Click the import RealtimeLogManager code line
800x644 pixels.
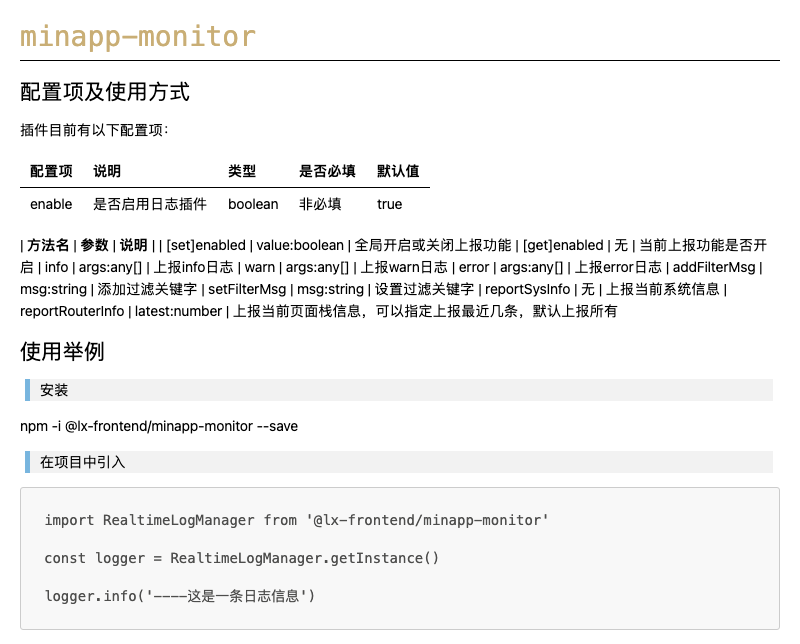[x=296, y=521]
